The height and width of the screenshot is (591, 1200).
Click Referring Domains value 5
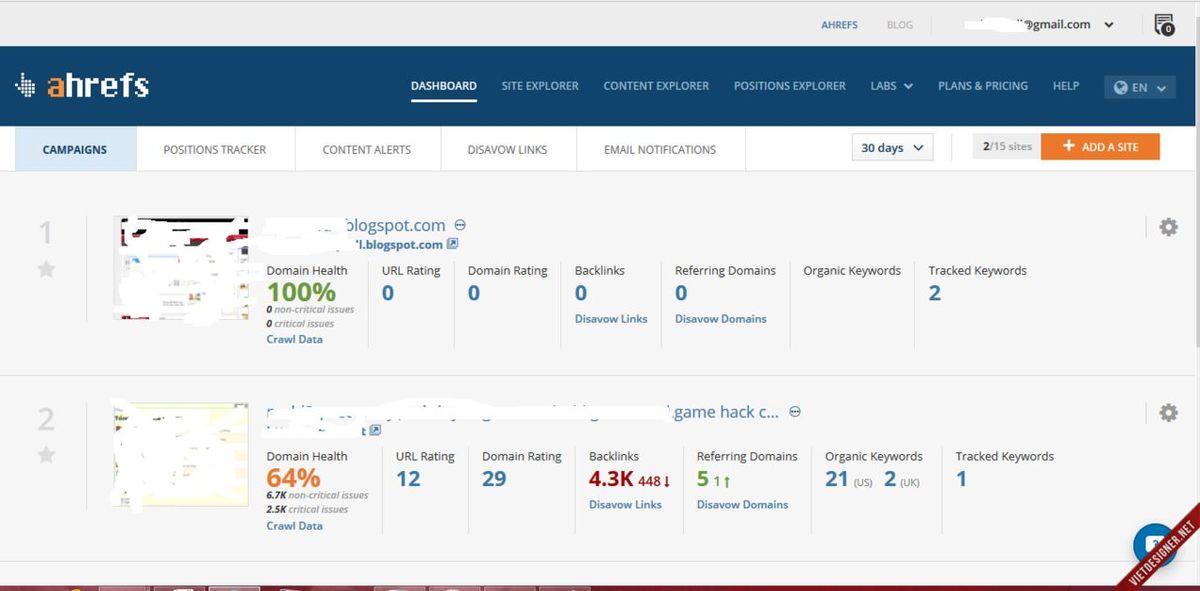703,479
